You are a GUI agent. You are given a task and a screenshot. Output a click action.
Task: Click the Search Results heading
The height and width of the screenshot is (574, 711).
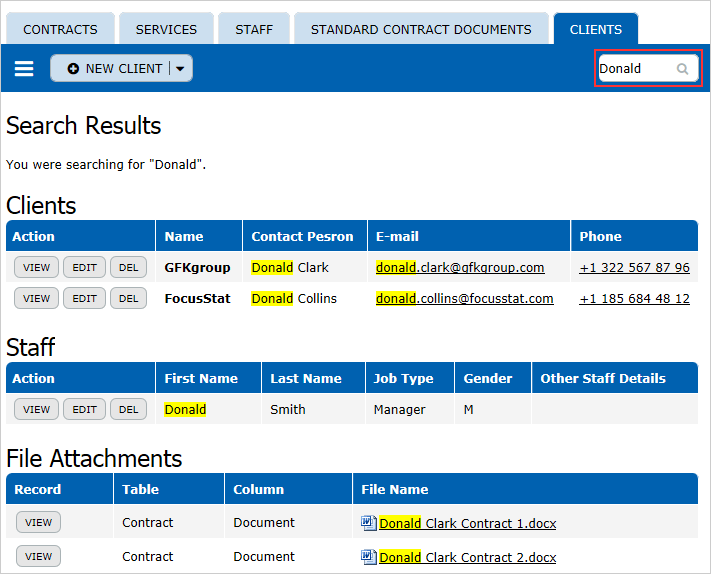click(83, 126)
